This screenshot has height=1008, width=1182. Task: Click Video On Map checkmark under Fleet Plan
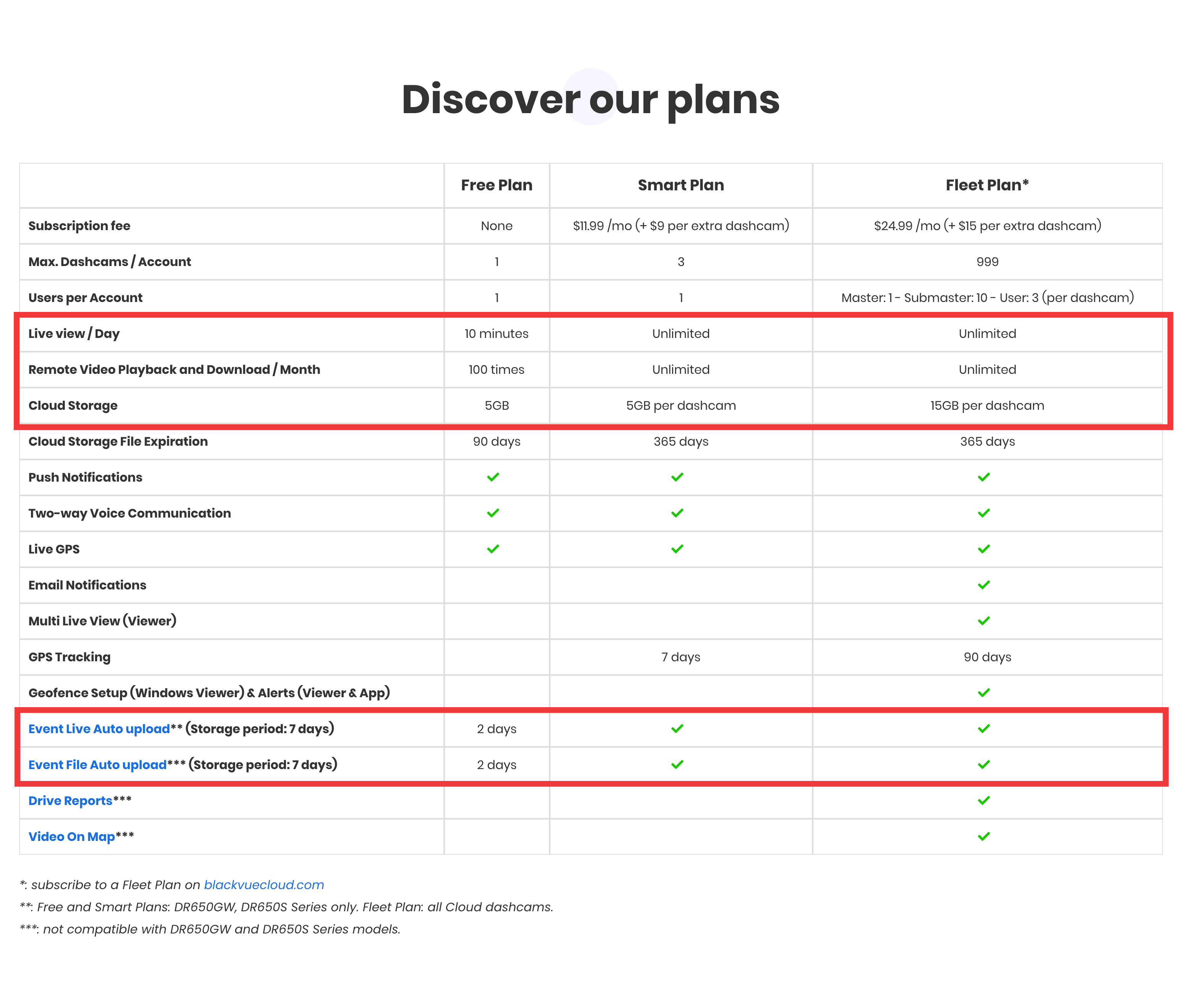984,836
